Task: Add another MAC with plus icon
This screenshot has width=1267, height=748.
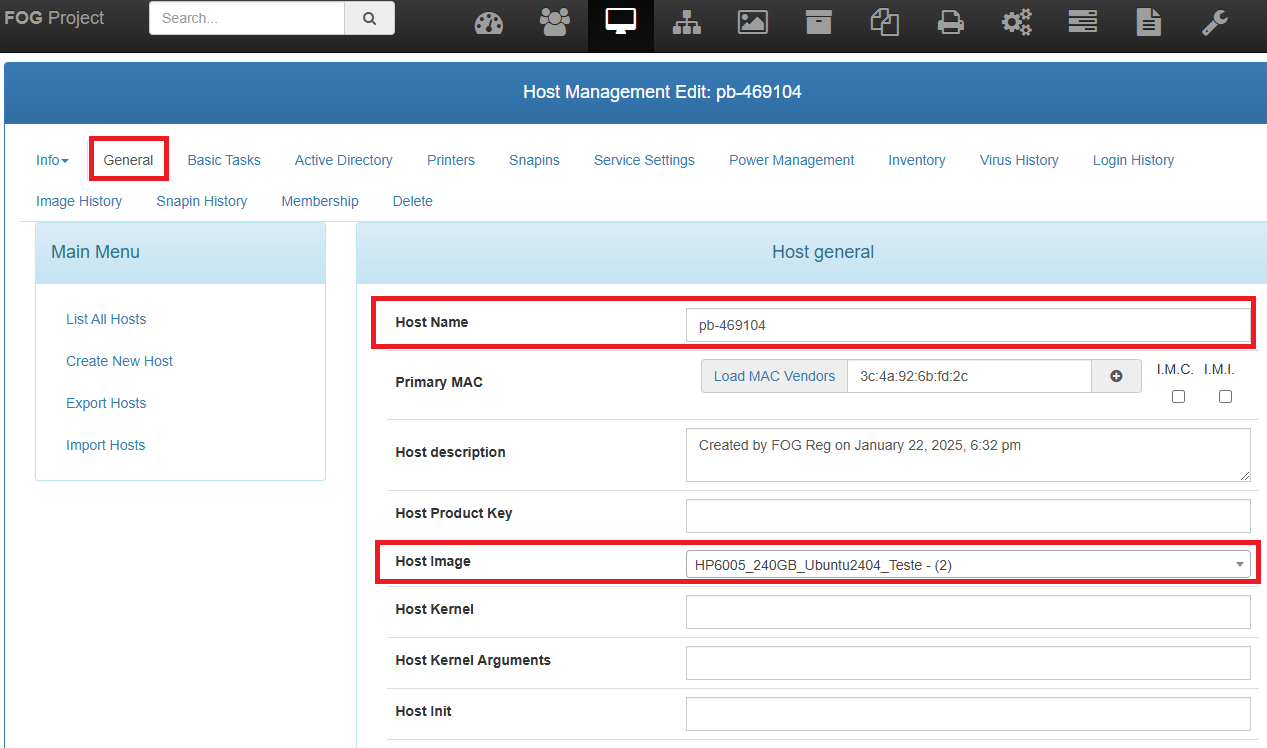Action: [x=1116, y=376]
